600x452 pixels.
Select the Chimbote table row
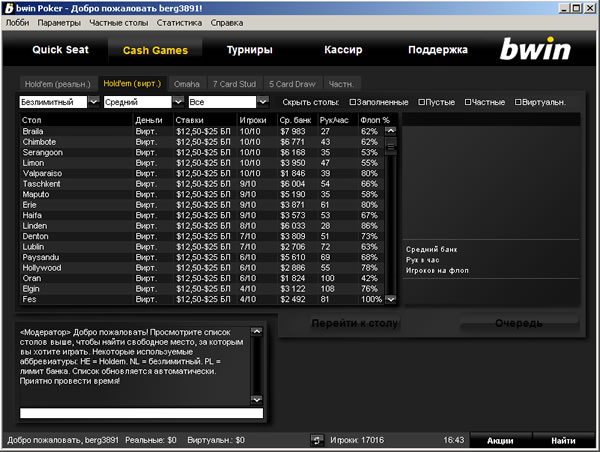202,142
